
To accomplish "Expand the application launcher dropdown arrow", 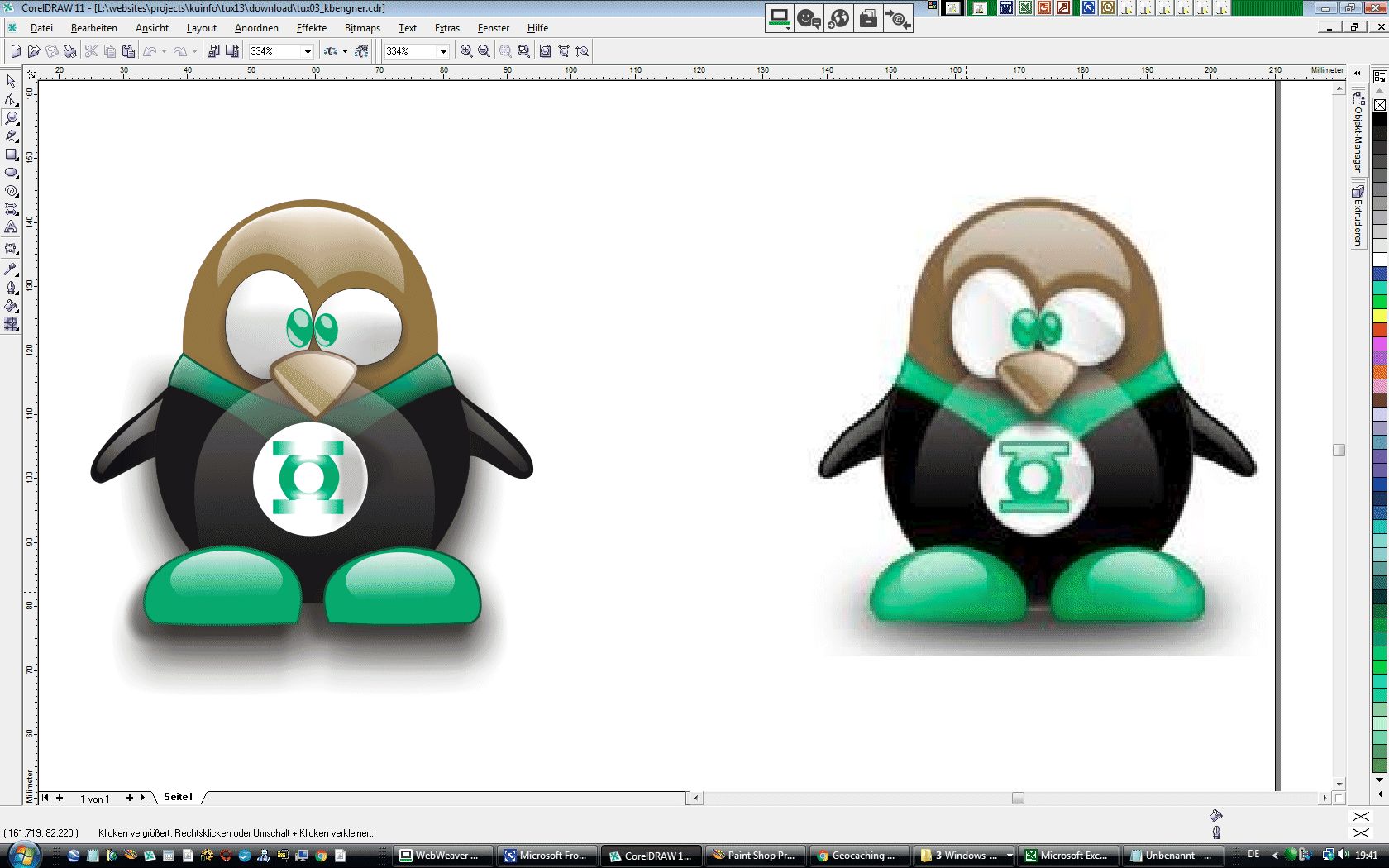I will [x=345, y=51].
